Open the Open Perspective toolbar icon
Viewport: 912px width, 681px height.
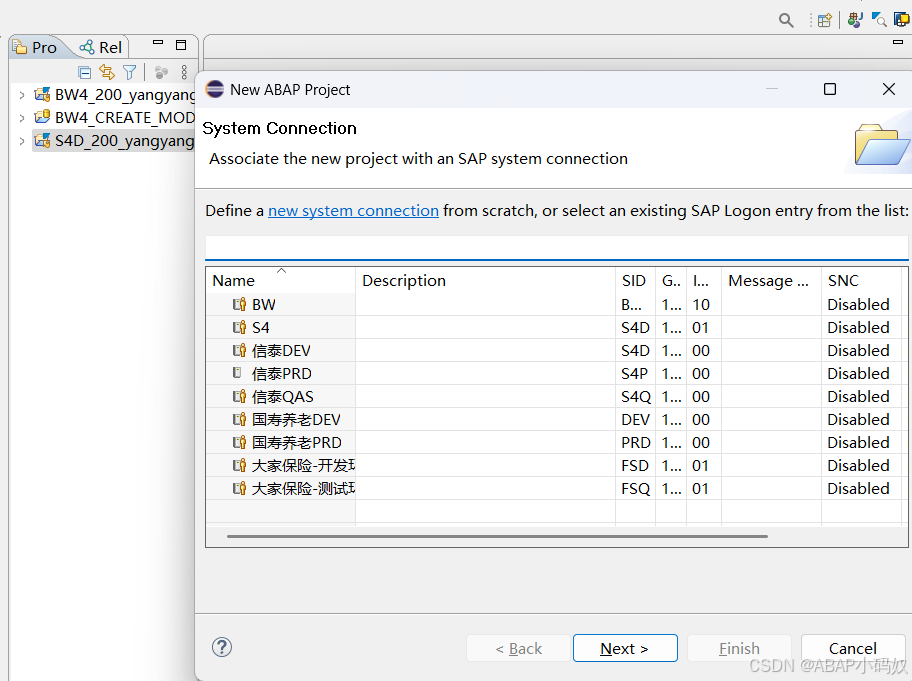tap(824, 20)
